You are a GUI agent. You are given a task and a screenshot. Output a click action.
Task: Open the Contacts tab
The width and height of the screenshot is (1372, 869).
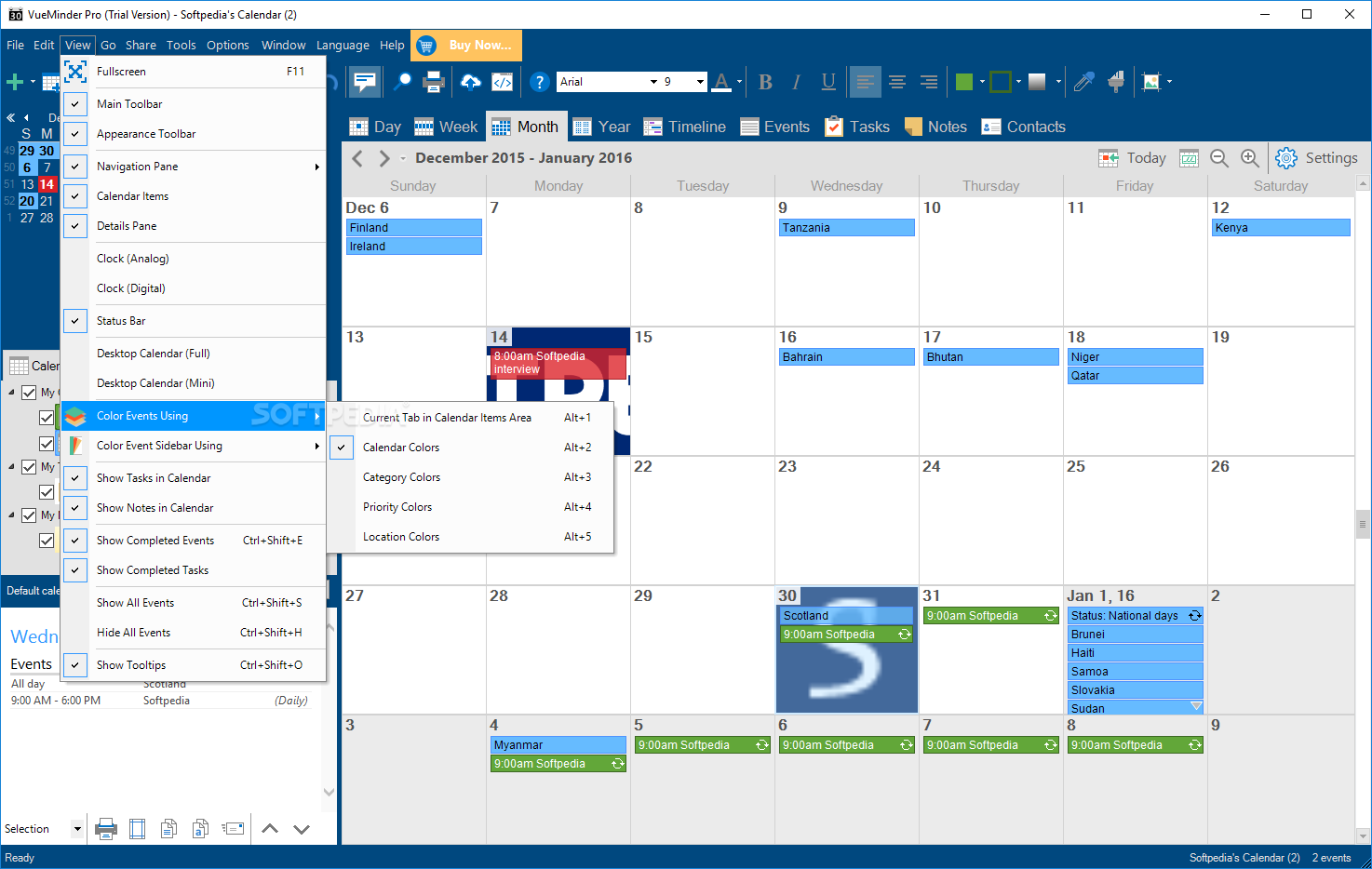(1023, 127)
